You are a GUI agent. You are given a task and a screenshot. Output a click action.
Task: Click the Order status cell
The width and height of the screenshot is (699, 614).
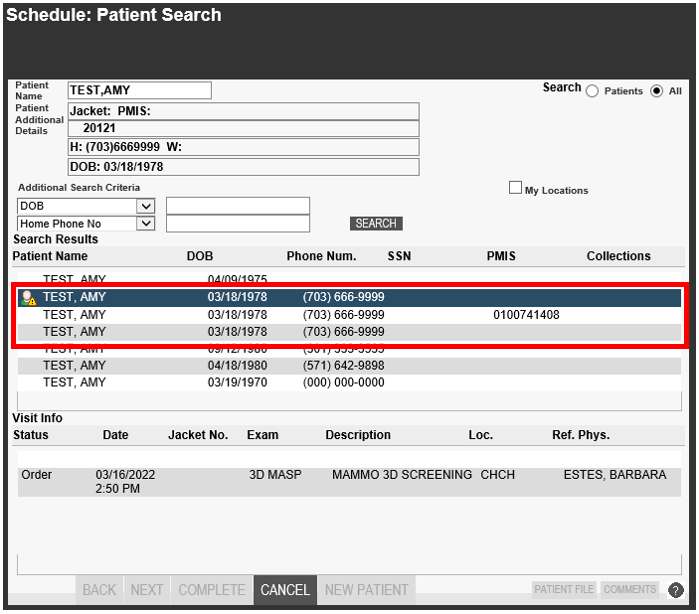tap(37, 475)
